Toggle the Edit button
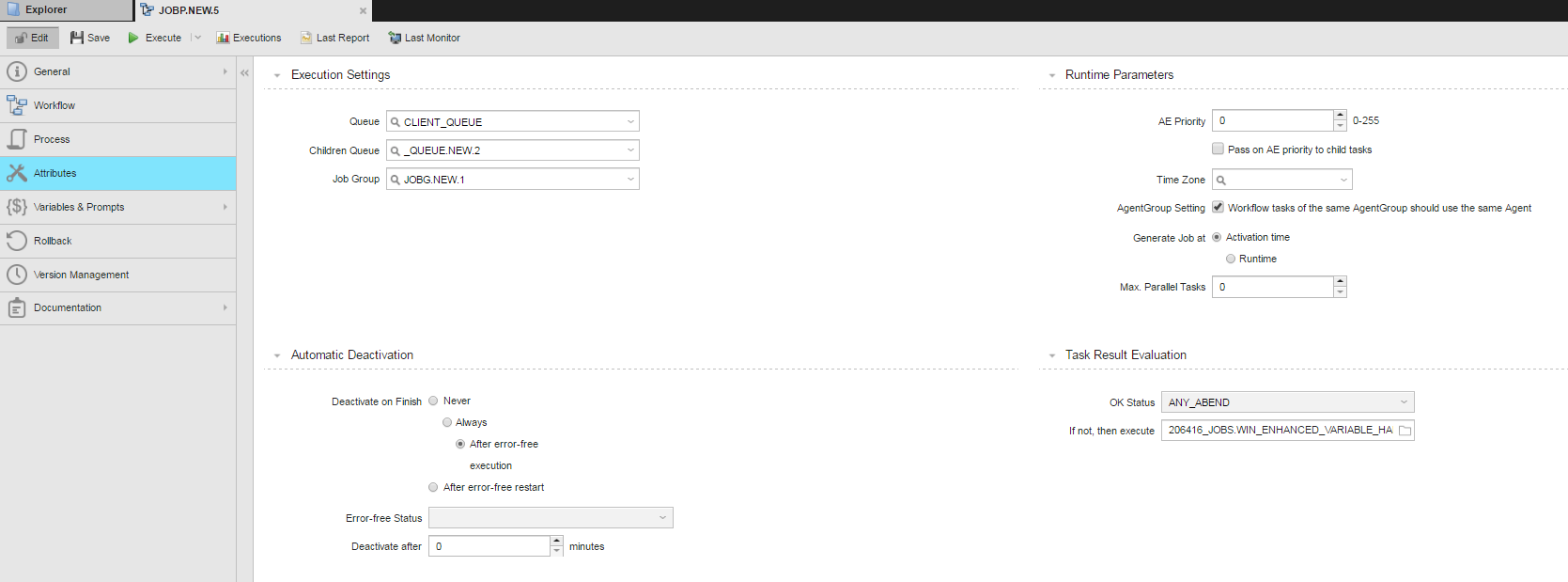The width and height of the screenshot is (1568, 582). (x=33, y=38)
